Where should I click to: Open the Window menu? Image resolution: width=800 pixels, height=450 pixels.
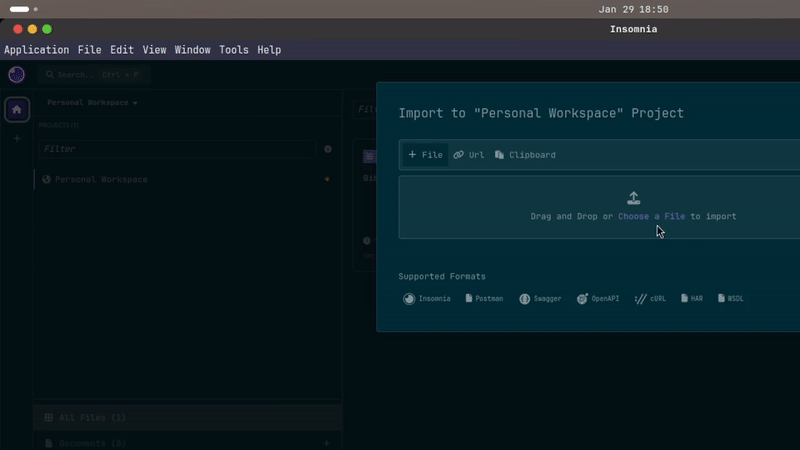pos(192,50)
